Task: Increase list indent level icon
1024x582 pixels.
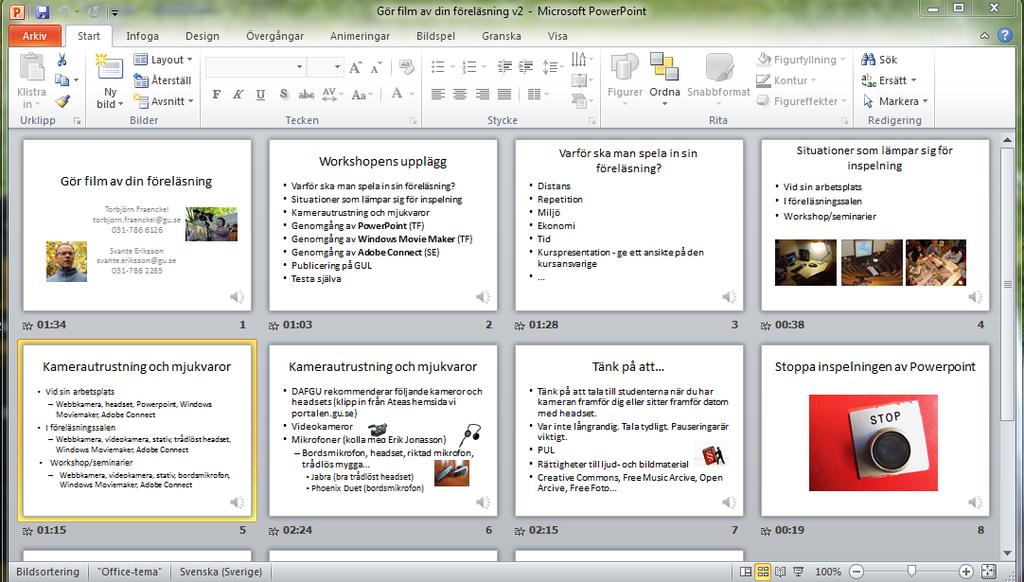Action: (x=526, y=67)
